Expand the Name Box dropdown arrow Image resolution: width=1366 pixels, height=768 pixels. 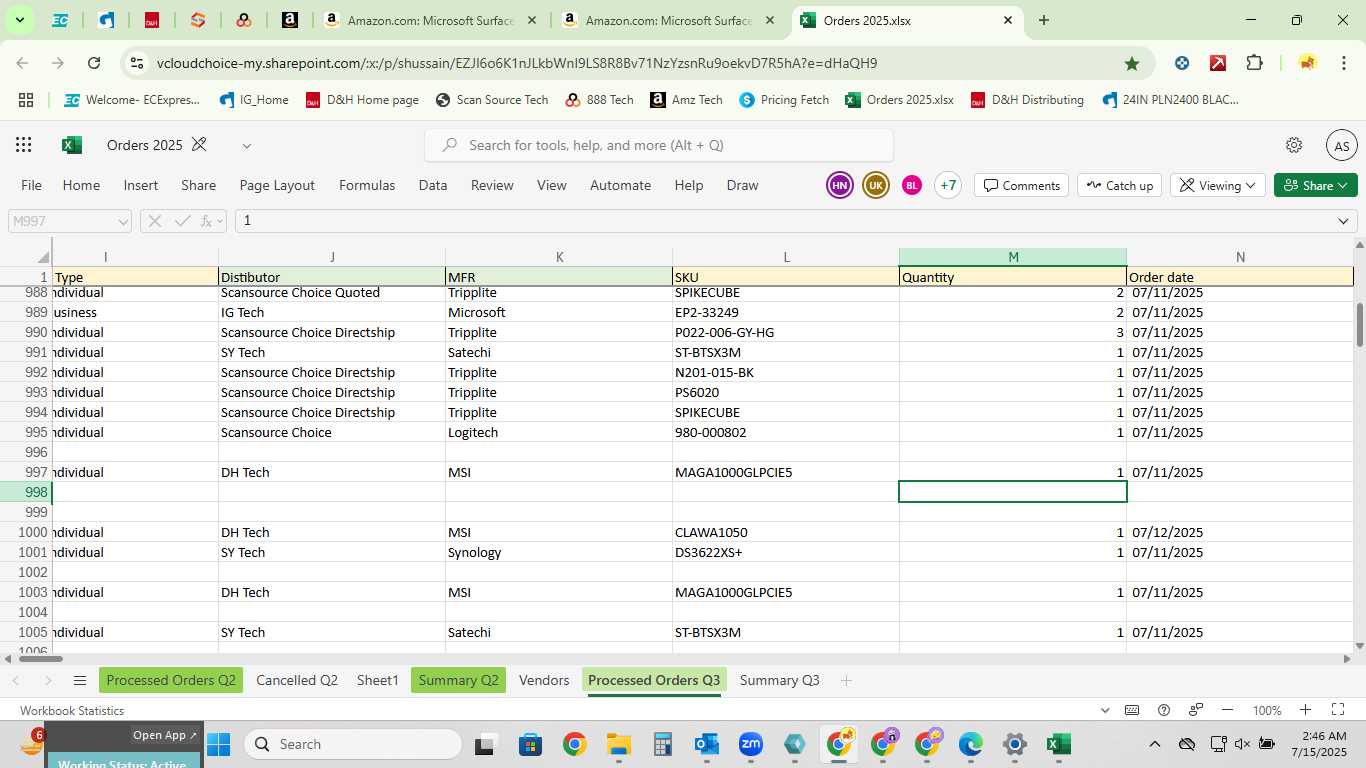123,221
